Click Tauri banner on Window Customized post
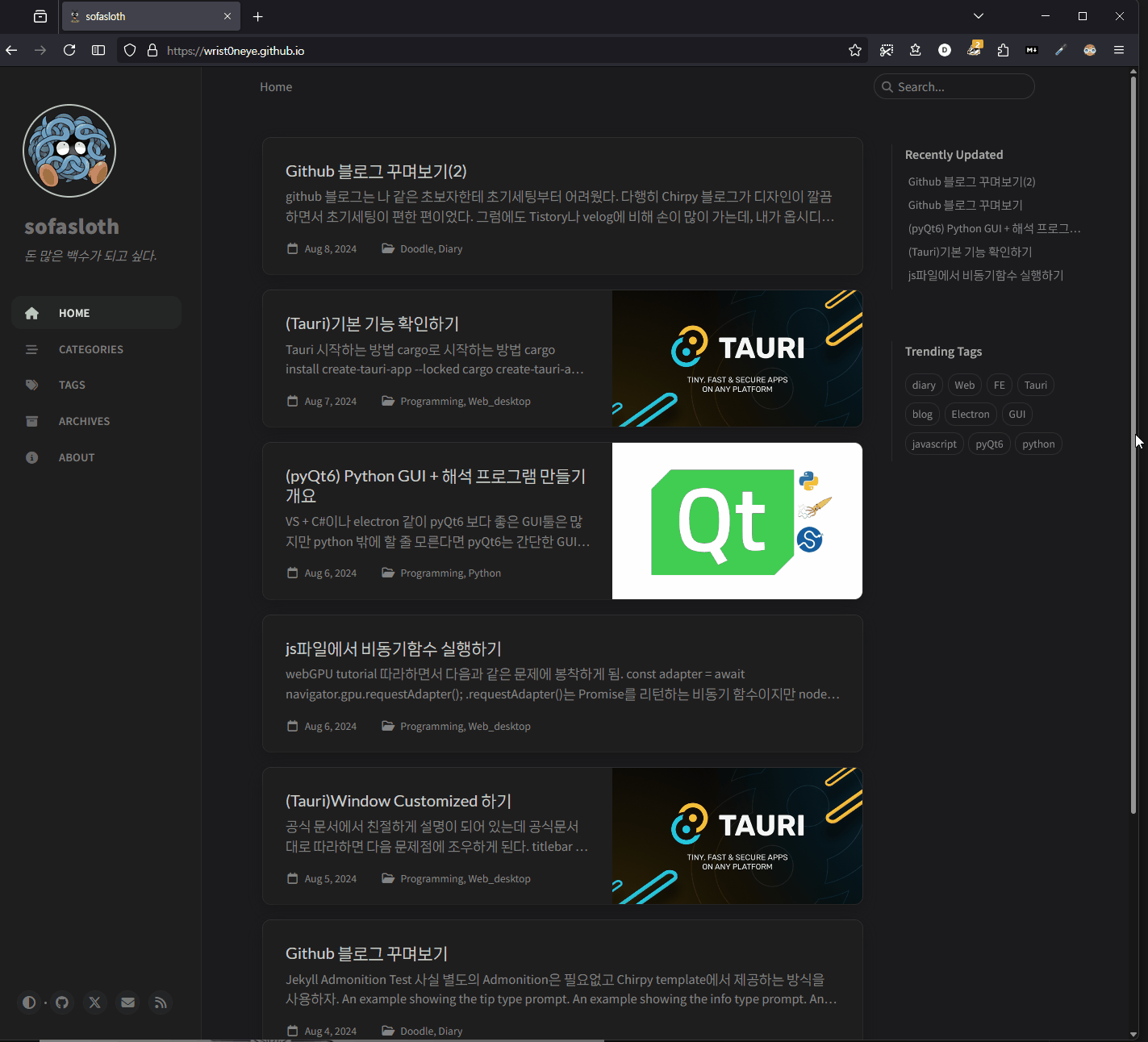The height and width of the screenshot is (1042, 1148). tap(737, 836)
